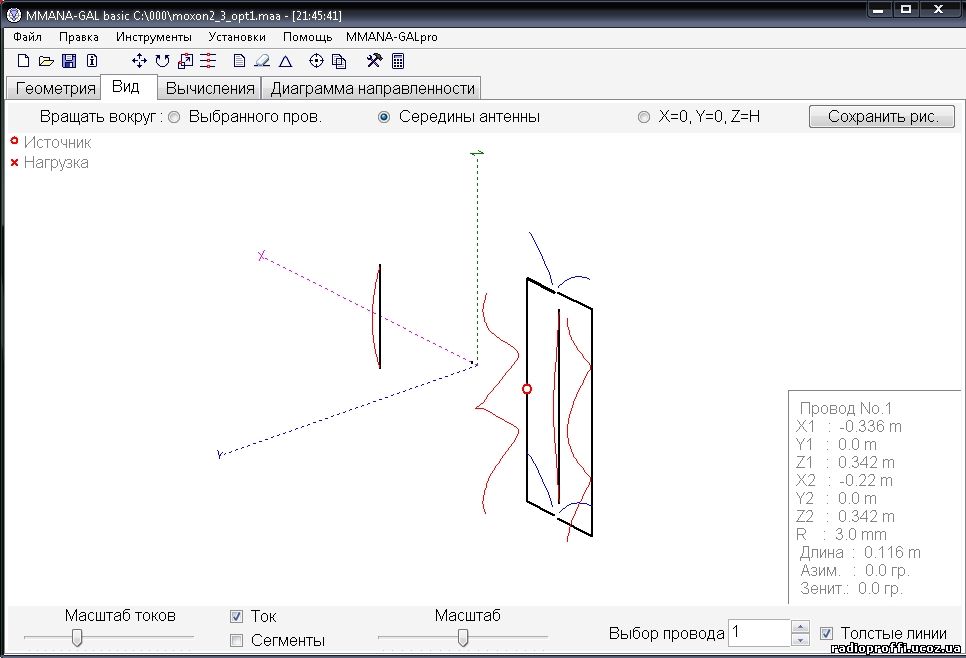Click the text page icon
Image resolution: width=966 pixels, height=658 pixels.
[x=240, y=60]
